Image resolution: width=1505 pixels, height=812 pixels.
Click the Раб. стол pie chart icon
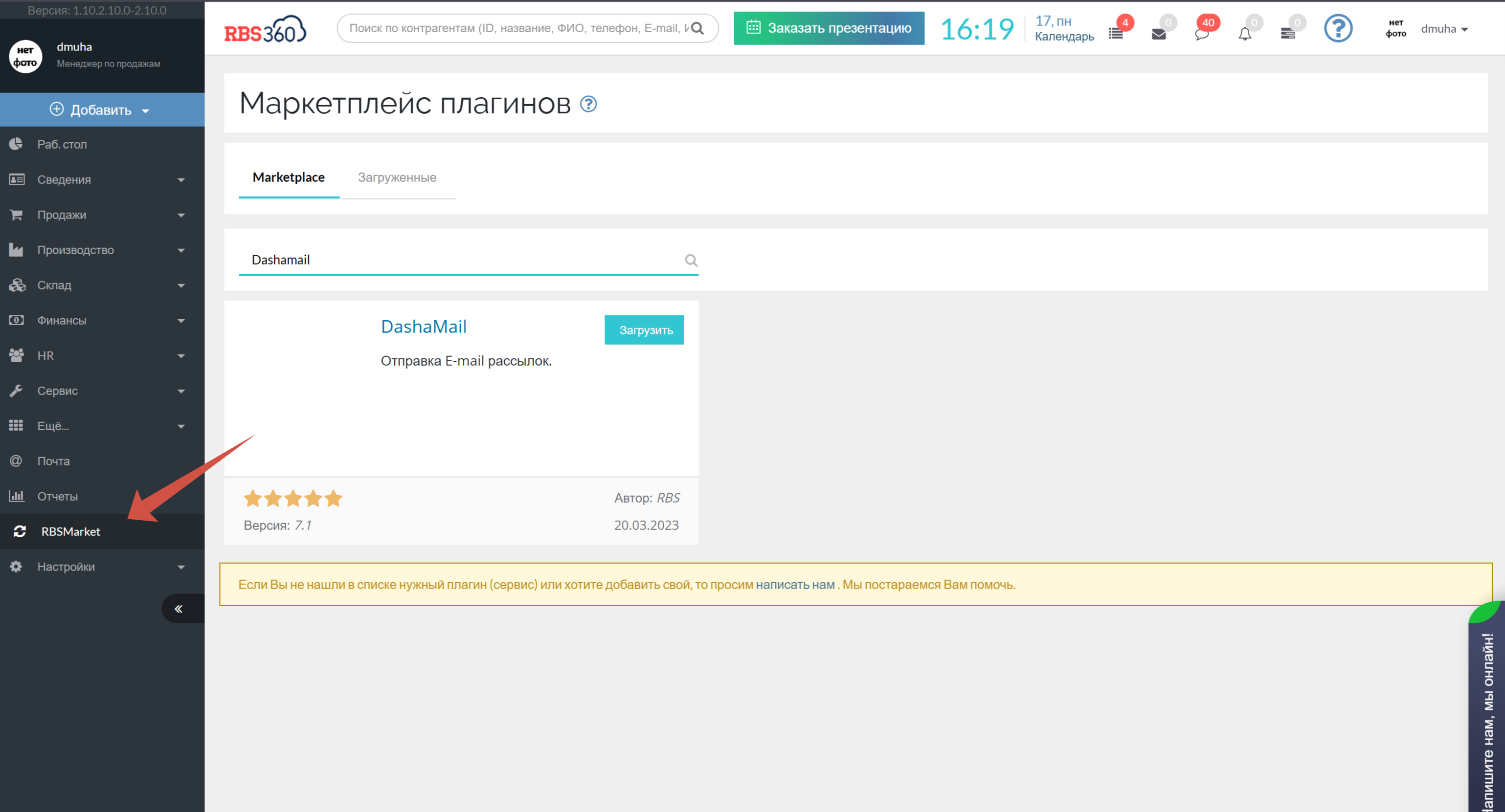click(x=16, y=144)
